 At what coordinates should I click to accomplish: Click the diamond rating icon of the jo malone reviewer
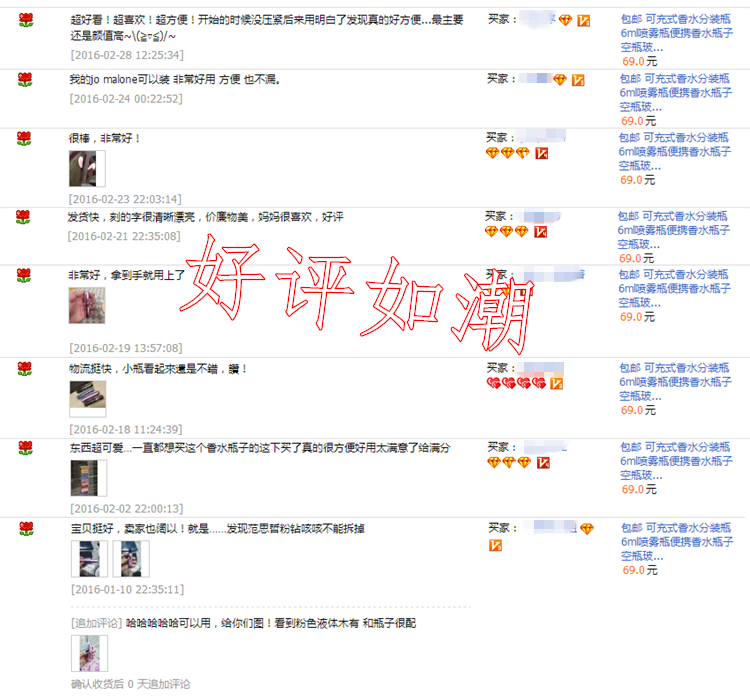tap(560, 79)
